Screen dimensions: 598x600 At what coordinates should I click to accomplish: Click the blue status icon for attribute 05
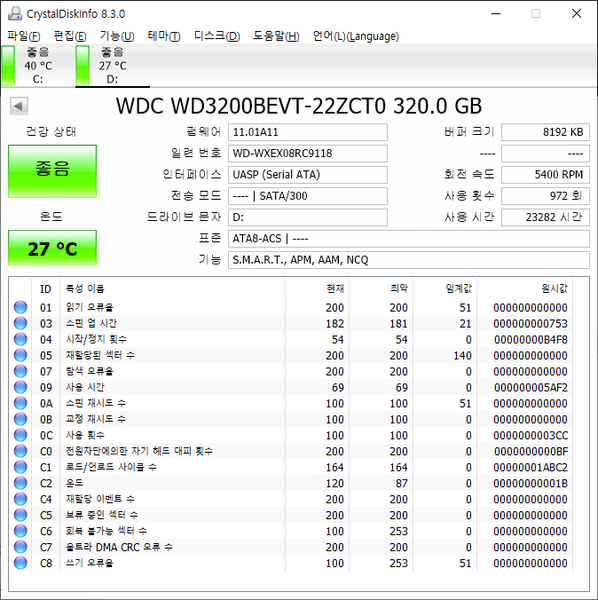(20, 355)
